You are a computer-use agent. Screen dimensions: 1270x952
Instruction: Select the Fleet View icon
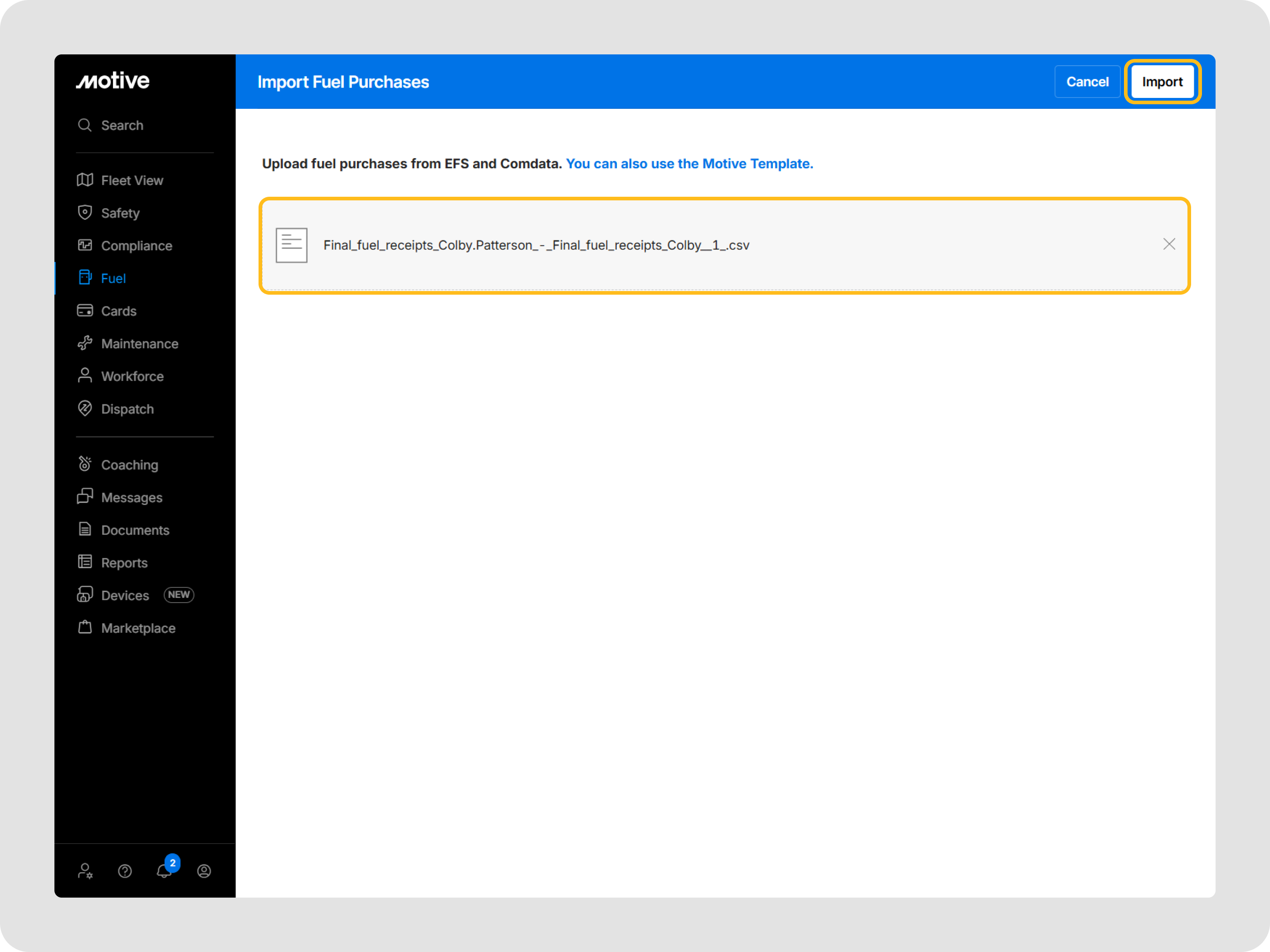(x=85, y=180)
